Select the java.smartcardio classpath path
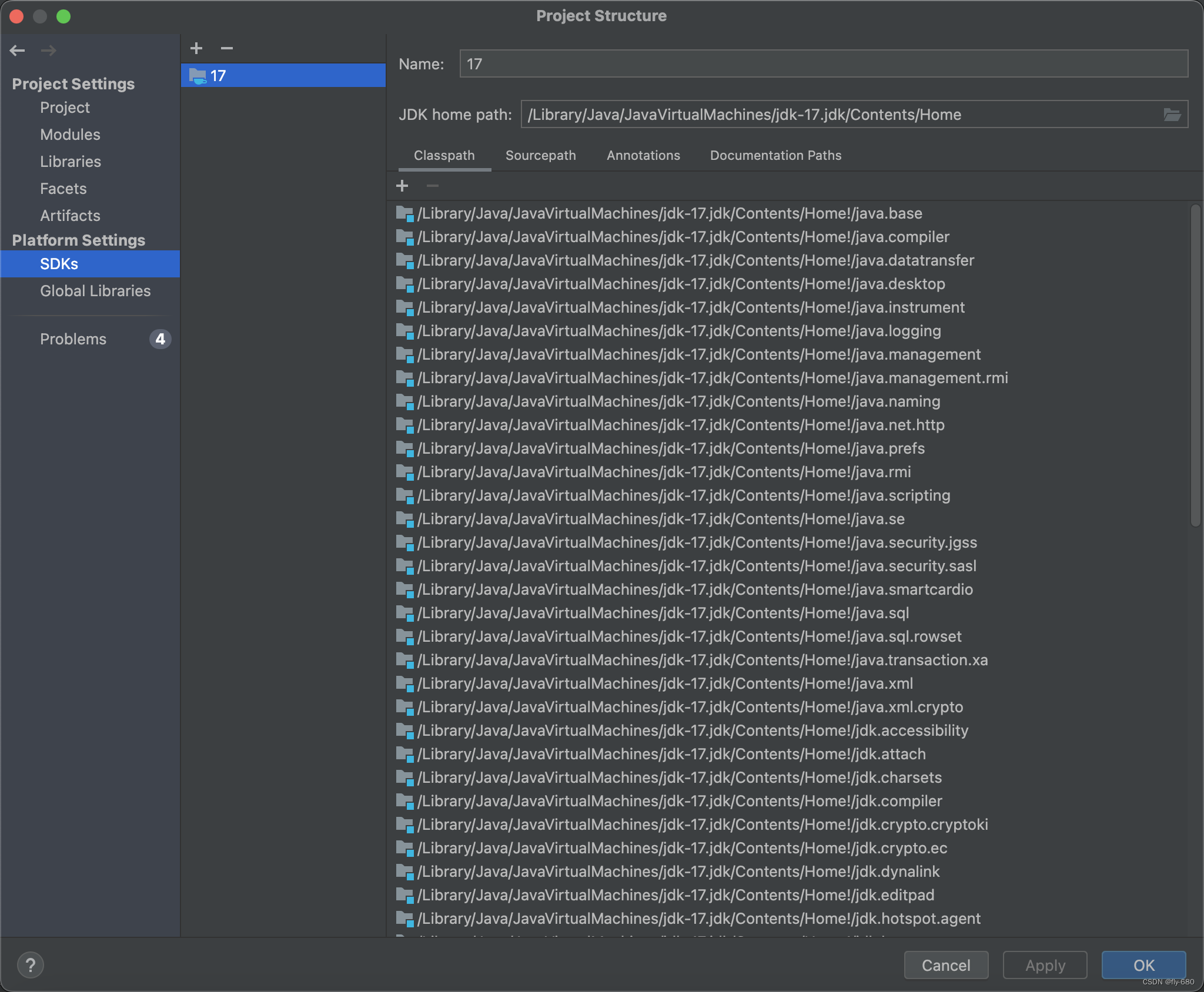 (x=695, y=589)
